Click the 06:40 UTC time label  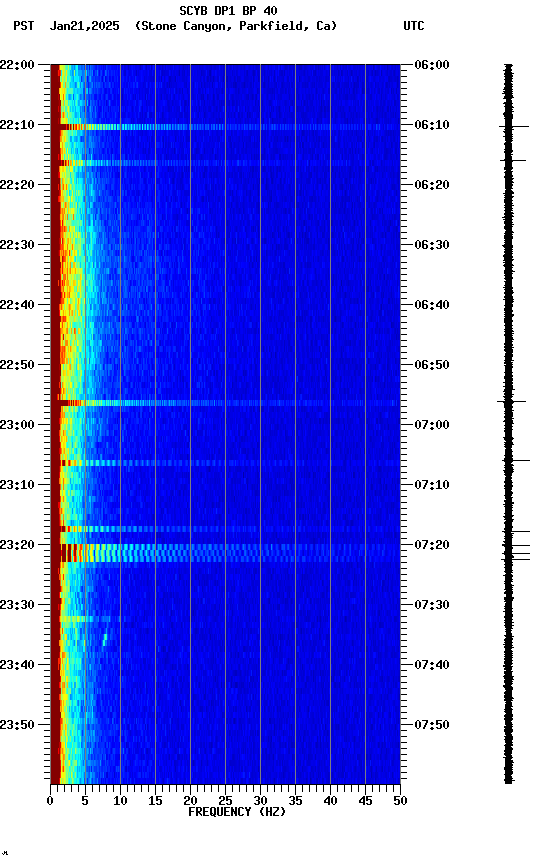point(431,305)
